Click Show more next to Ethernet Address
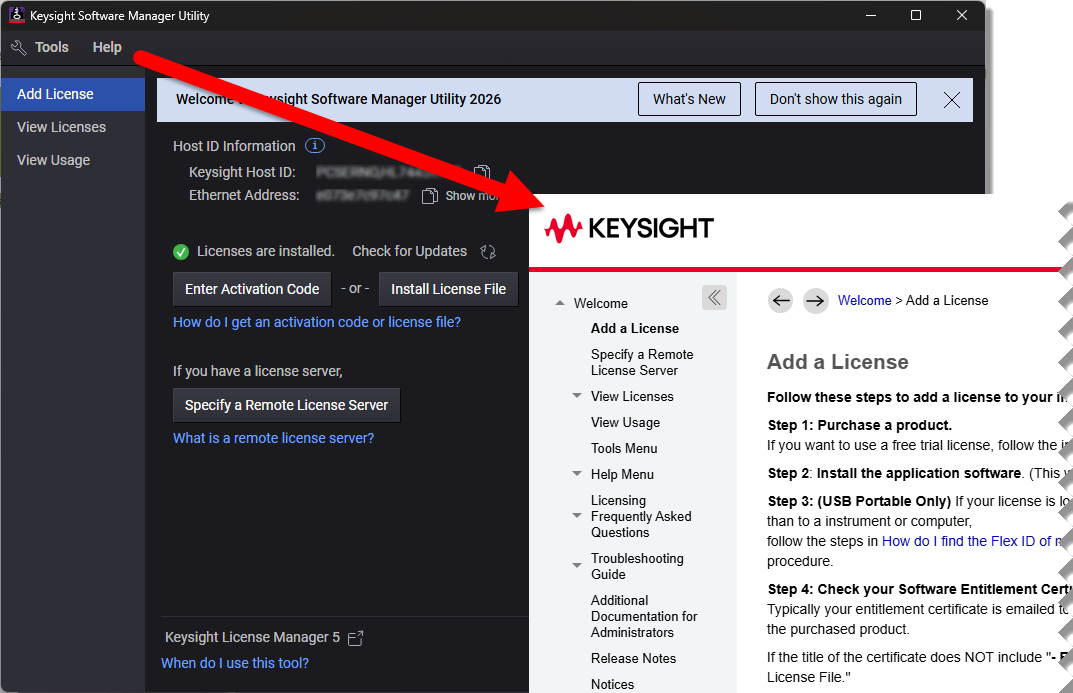1073x693 pixels. tap(472, 196)
